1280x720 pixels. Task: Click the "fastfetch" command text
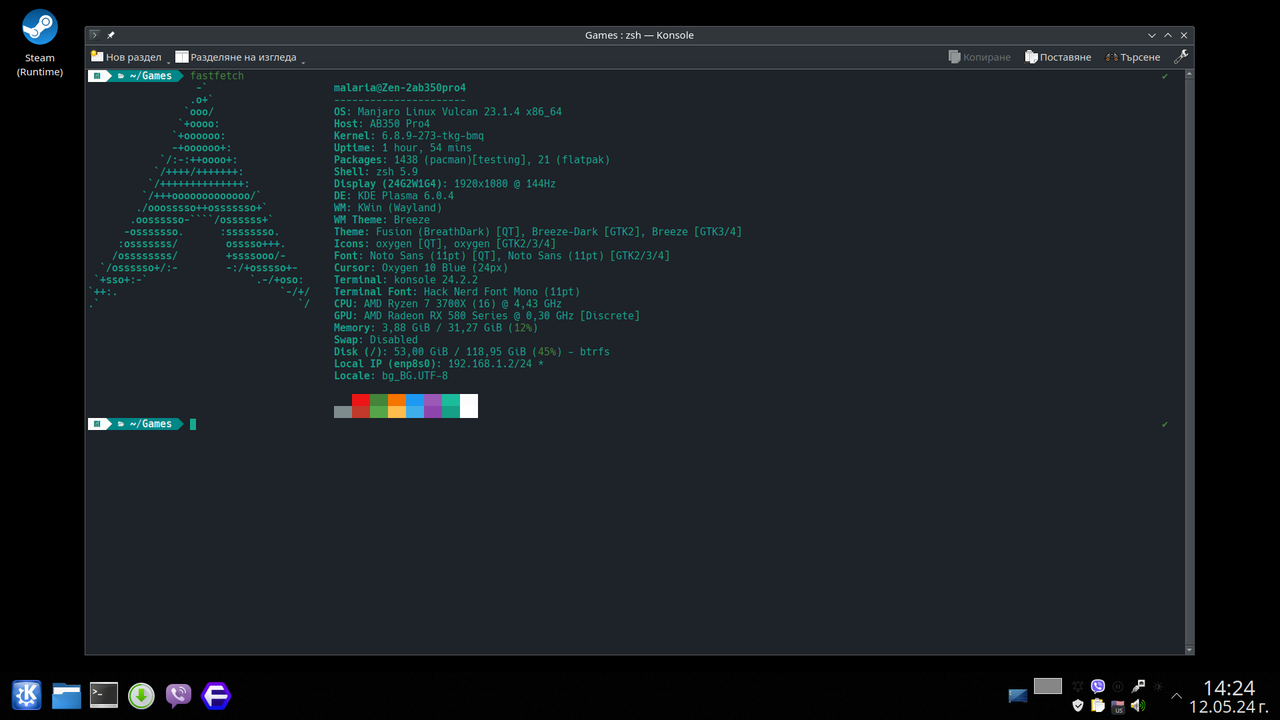click(217, 76)
